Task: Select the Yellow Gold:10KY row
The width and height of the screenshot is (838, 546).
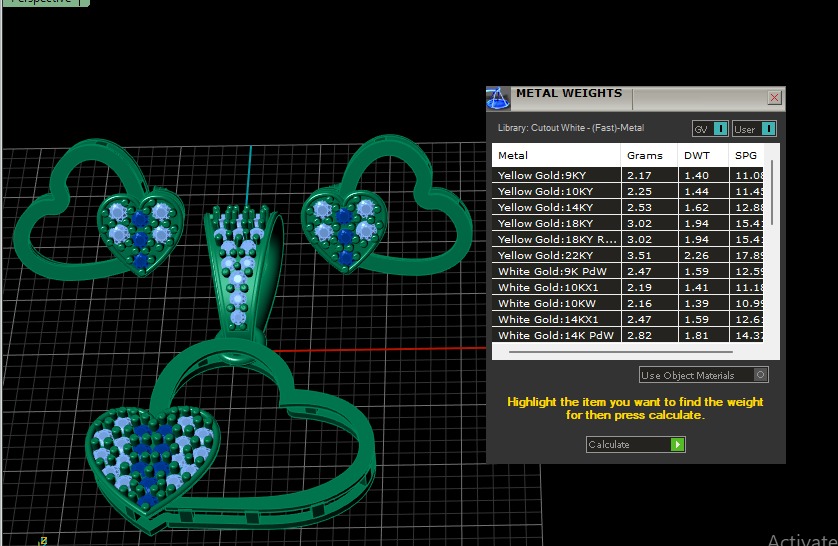Action: pos(627,191)
